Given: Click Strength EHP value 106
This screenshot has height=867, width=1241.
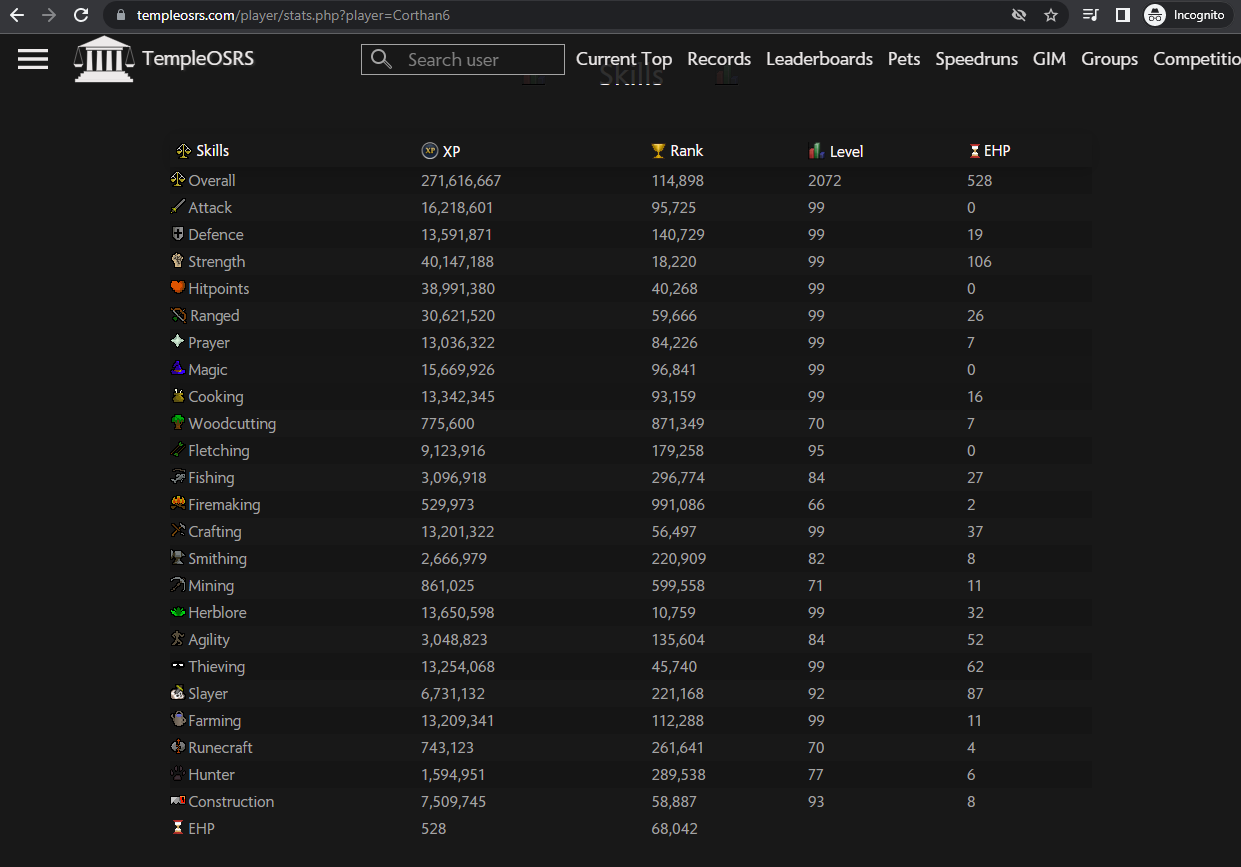Looking at the screenshot, I should tap(980, 261).
